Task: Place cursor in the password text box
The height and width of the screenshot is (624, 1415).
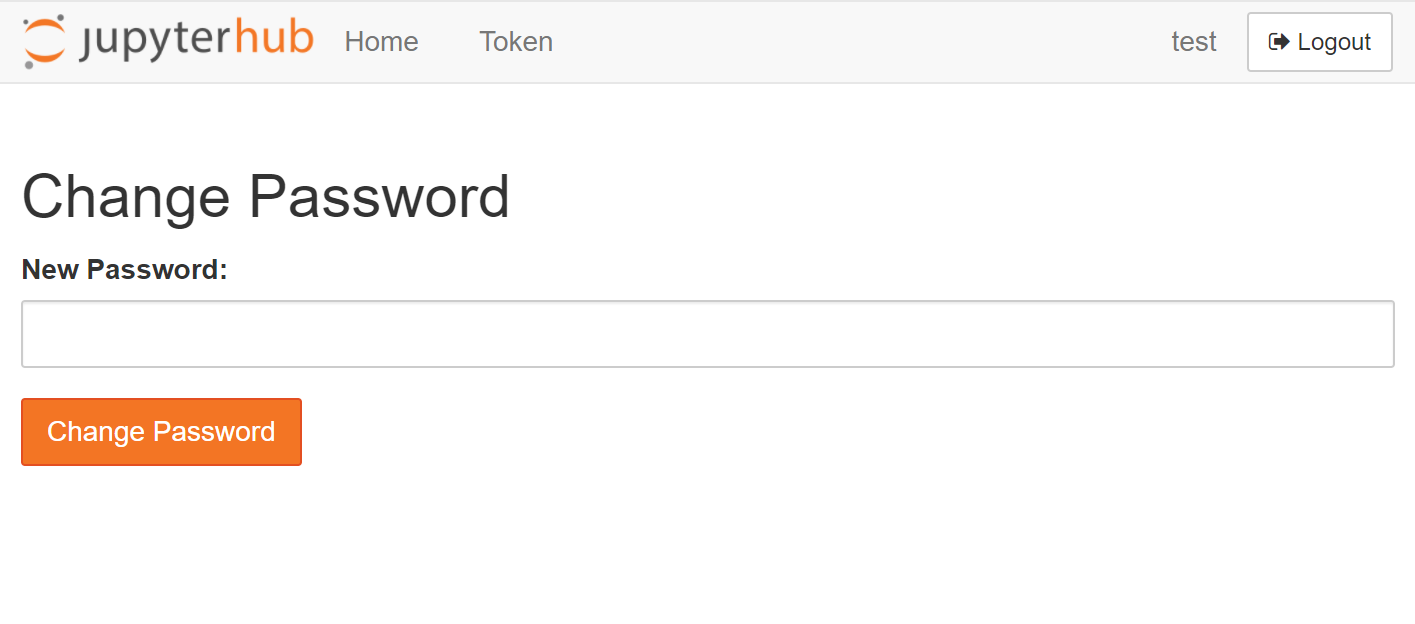Action: click(708, 334)
